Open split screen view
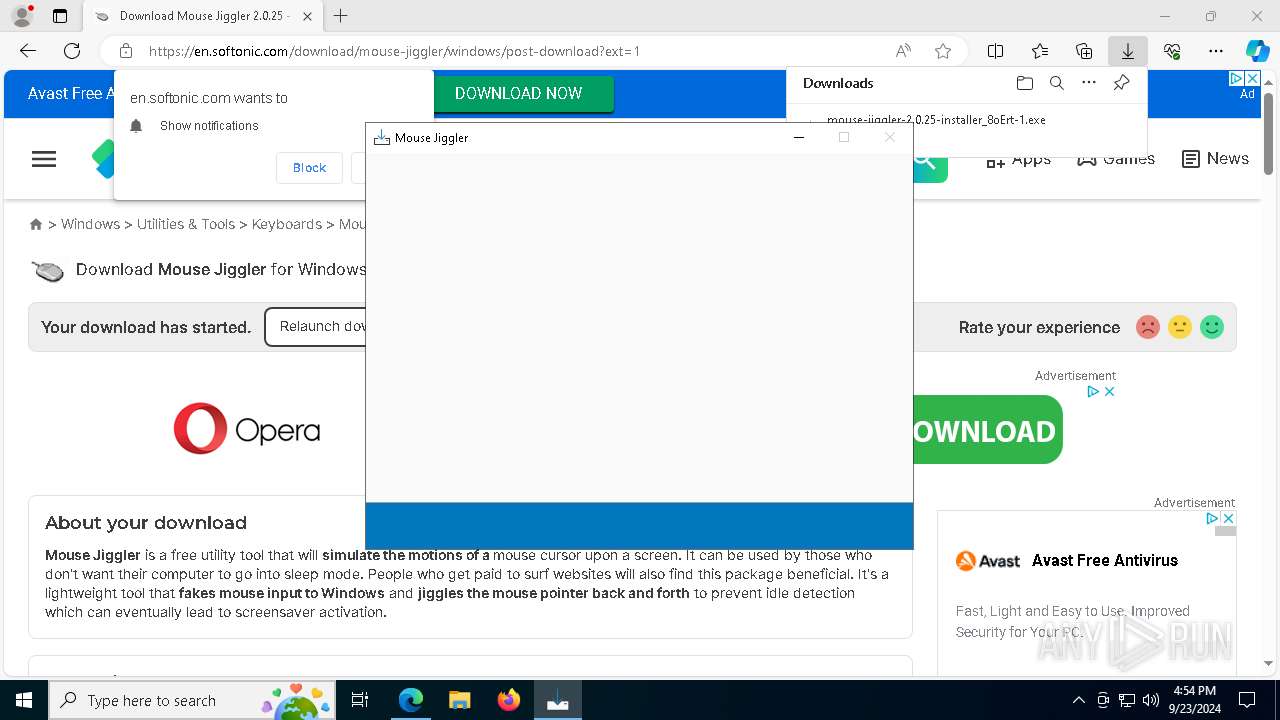Viewport: 1280px width, 720px height. point(995,51)
